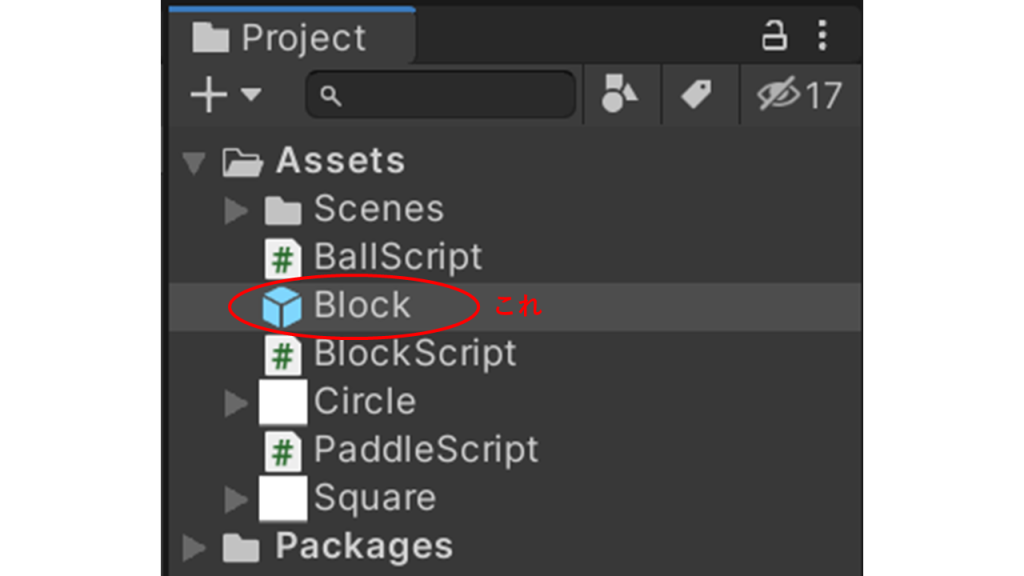Open the Project panel three-dot menu
1024x576 pixels.
[822, 37]
